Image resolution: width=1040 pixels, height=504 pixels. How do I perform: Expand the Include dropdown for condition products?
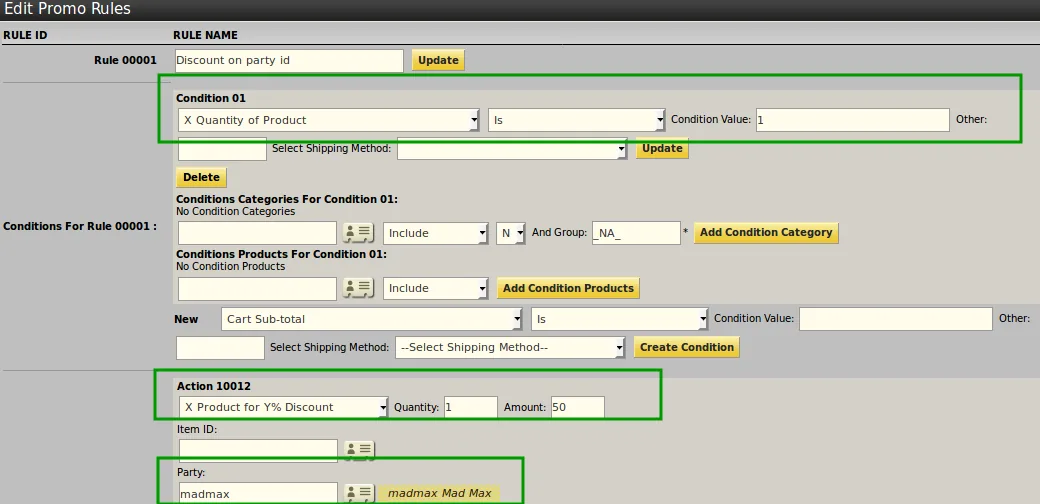coord(436,288)
